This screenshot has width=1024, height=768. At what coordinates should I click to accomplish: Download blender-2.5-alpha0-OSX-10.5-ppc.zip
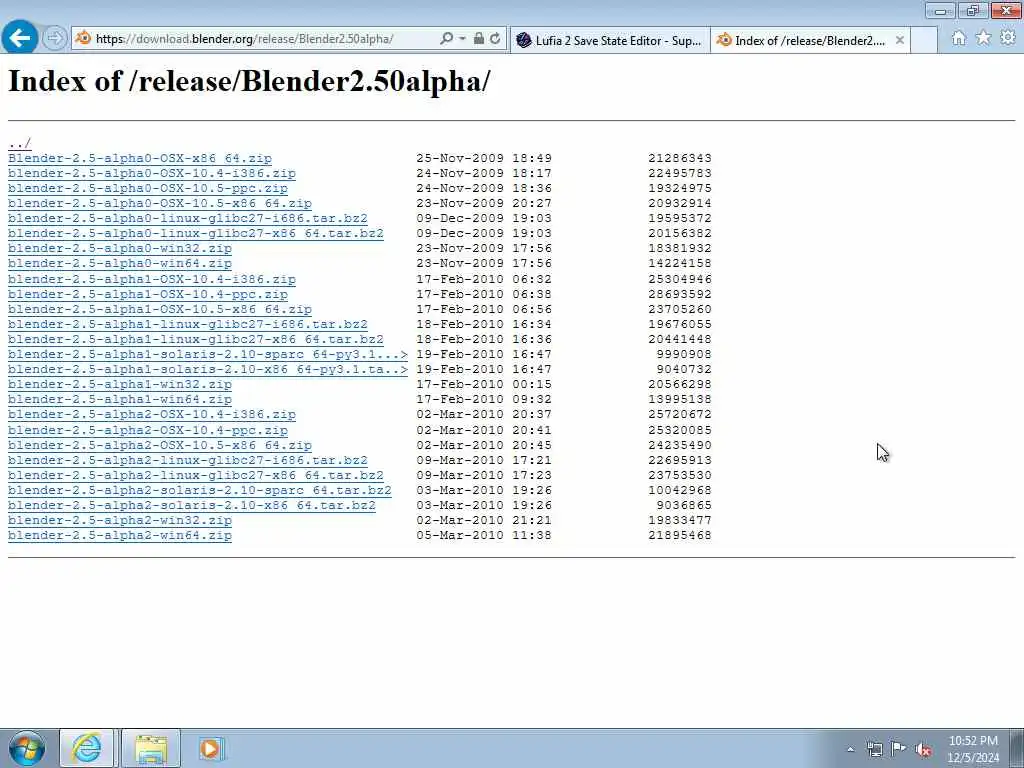point(148,188)
